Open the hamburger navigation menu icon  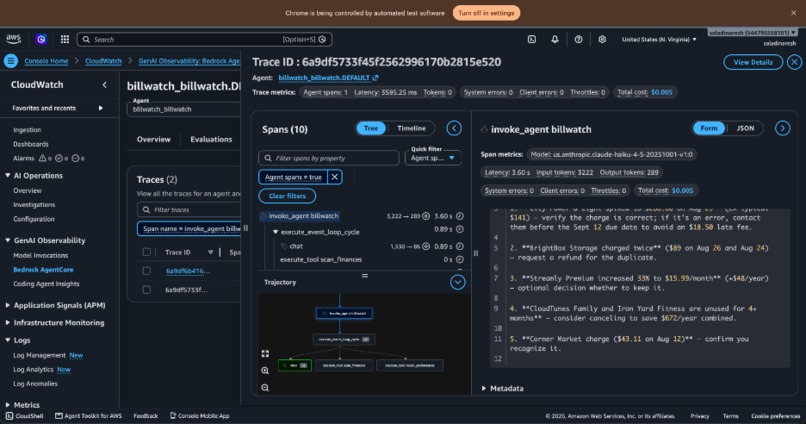[11, 61]
